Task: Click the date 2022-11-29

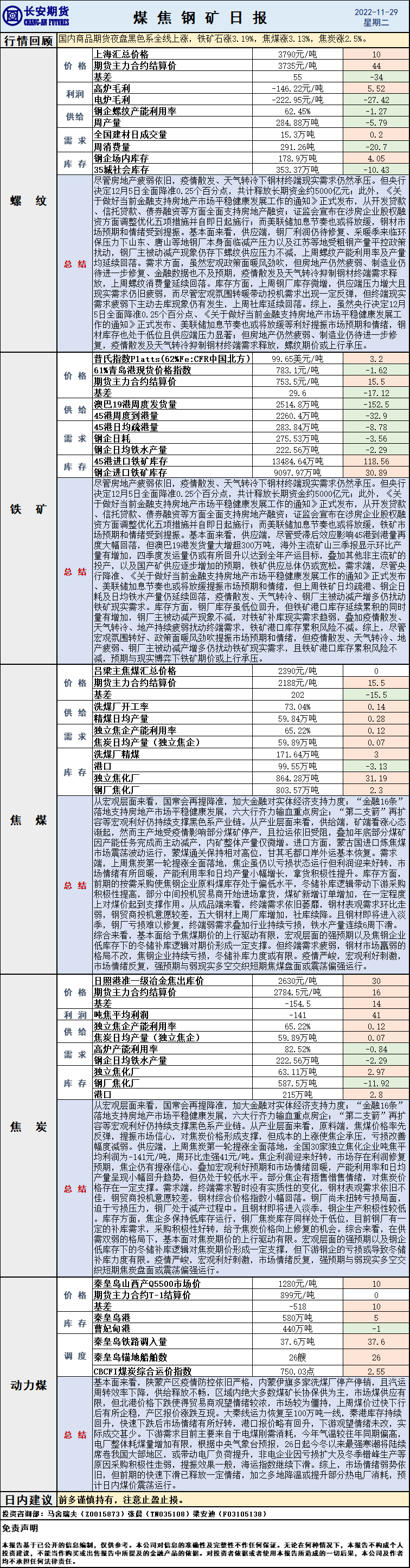Action: tap(376, 12)
